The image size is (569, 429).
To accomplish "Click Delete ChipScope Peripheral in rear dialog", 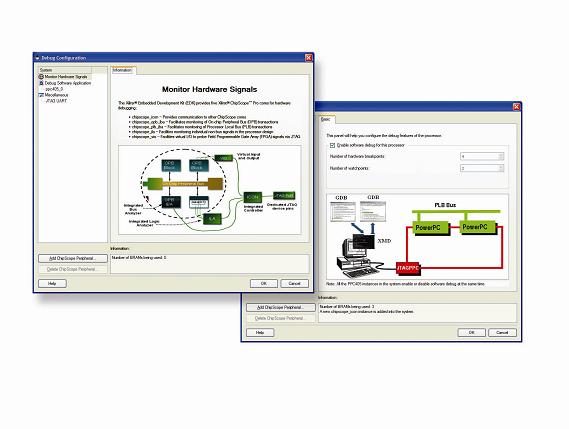I will [281, 318].
